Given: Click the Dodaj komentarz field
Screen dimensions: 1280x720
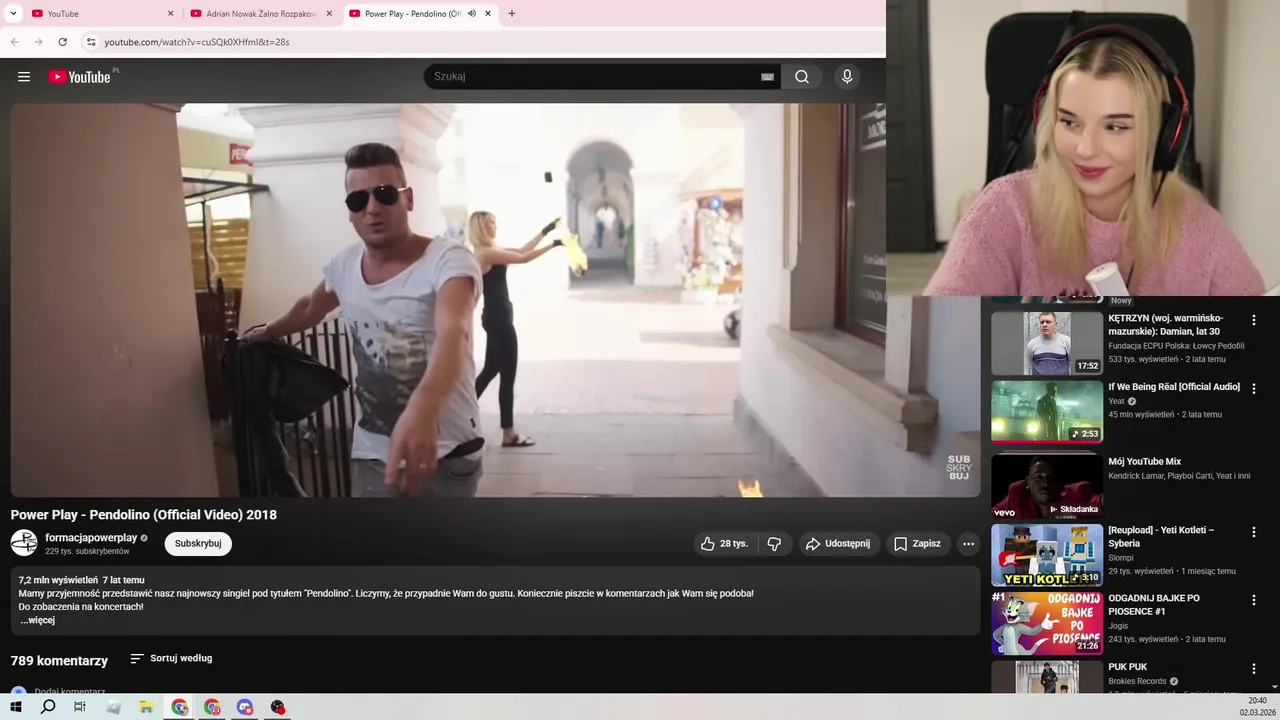Looking at the screenshot, I should pyautogui.click(x=70, y=691).
